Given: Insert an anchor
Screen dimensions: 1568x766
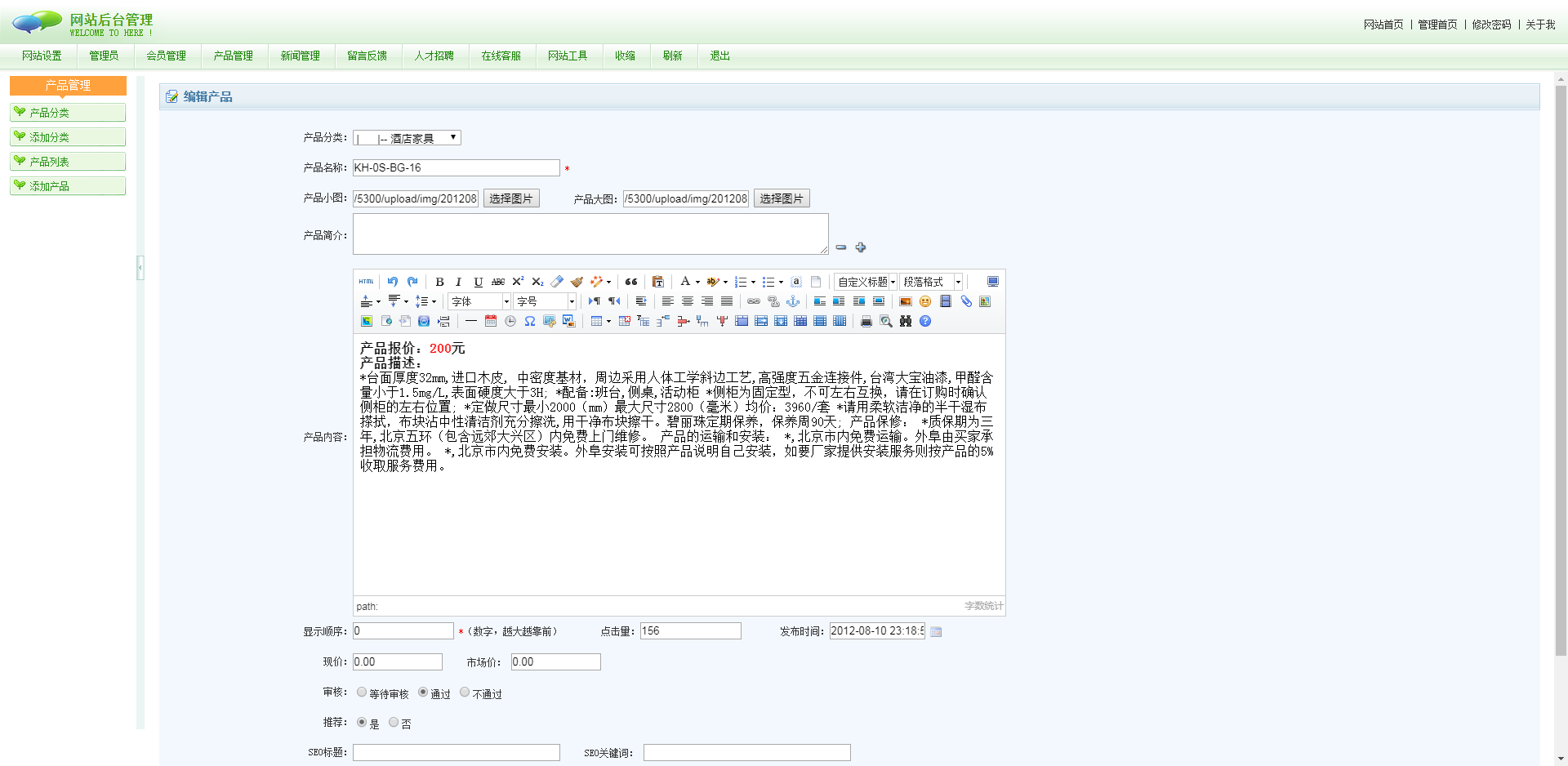Looking at the screenshot, I should 793,301.
